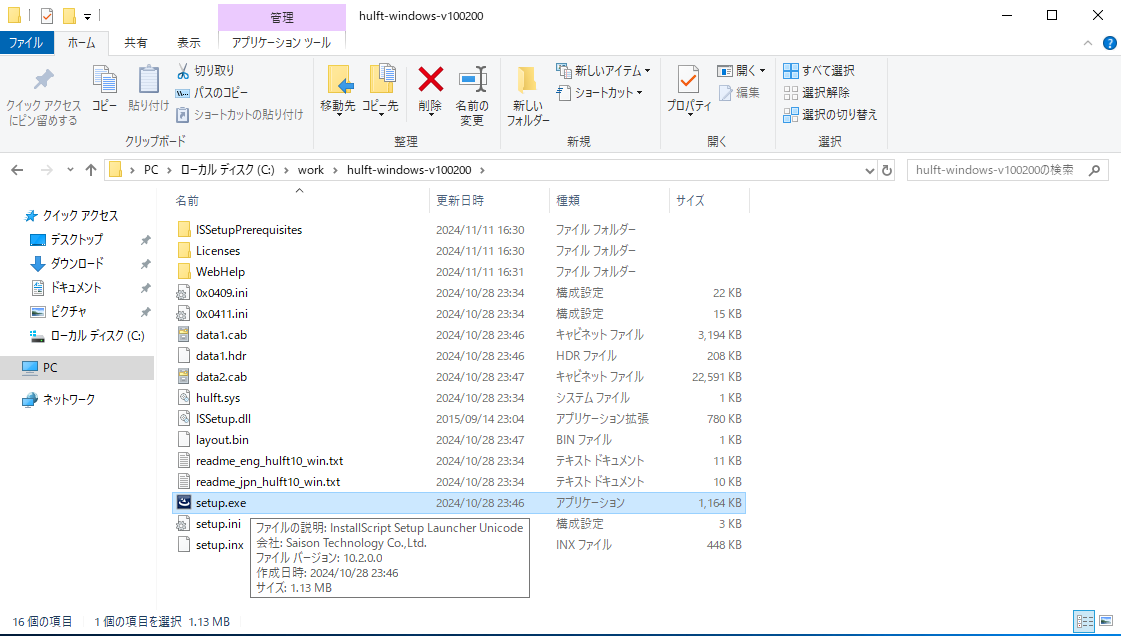The width and height of the screenshot is (1121, 636).
Task: Click the Refresh button next to address bar
Action: pos(887,170)
